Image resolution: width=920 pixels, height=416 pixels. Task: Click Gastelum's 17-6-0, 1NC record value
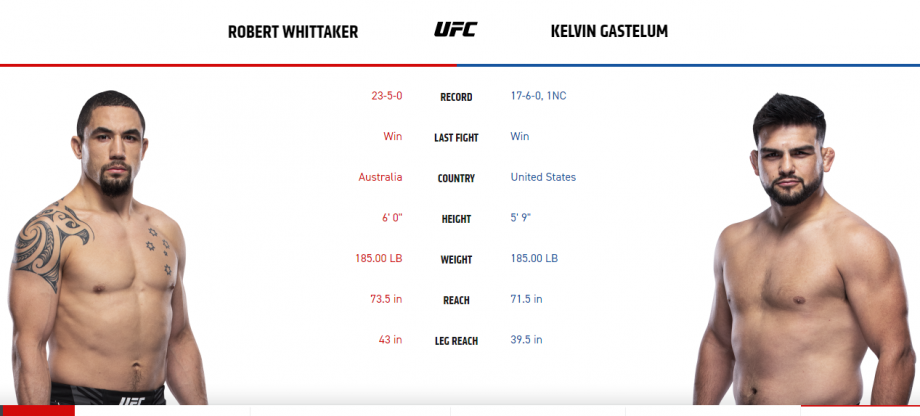click(x=539, y=96)
